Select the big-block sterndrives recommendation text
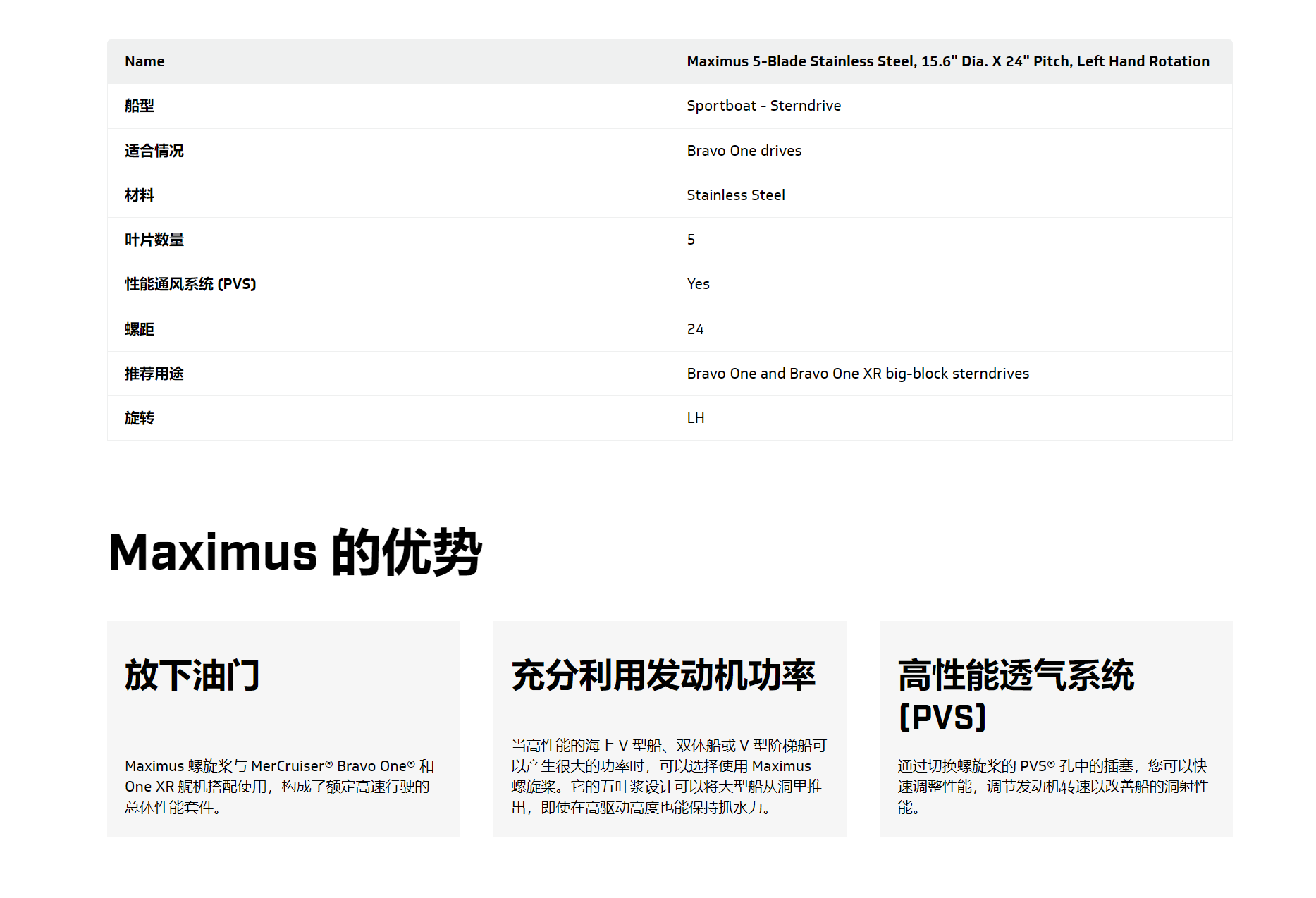Screen dimensions: 1316x898 857,374
